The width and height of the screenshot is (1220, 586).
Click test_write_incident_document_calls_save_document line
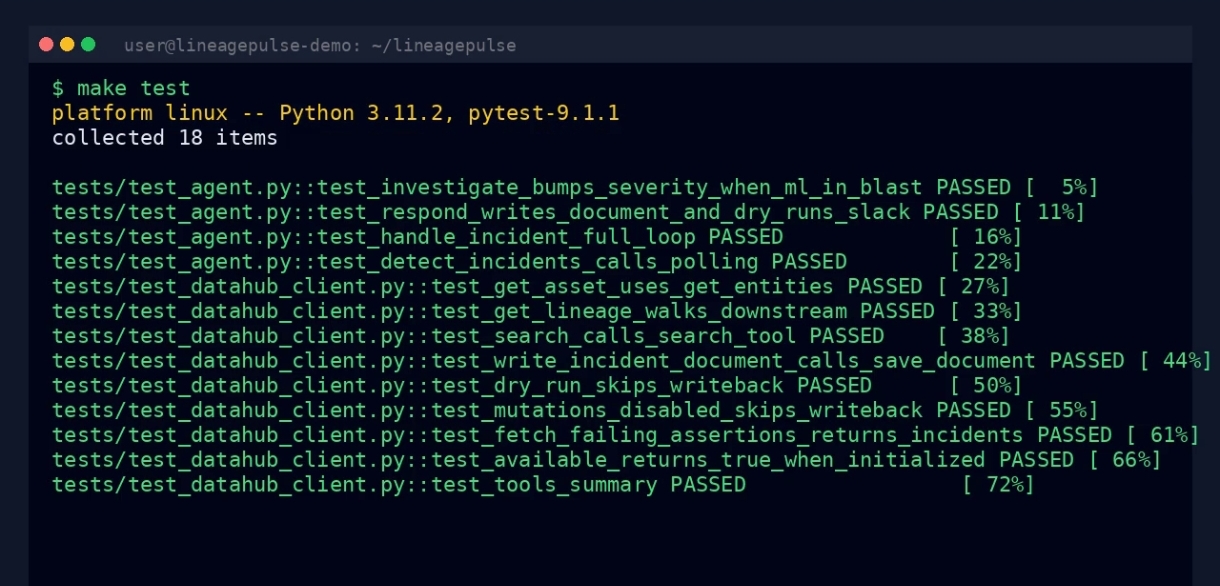pos(632,360)
